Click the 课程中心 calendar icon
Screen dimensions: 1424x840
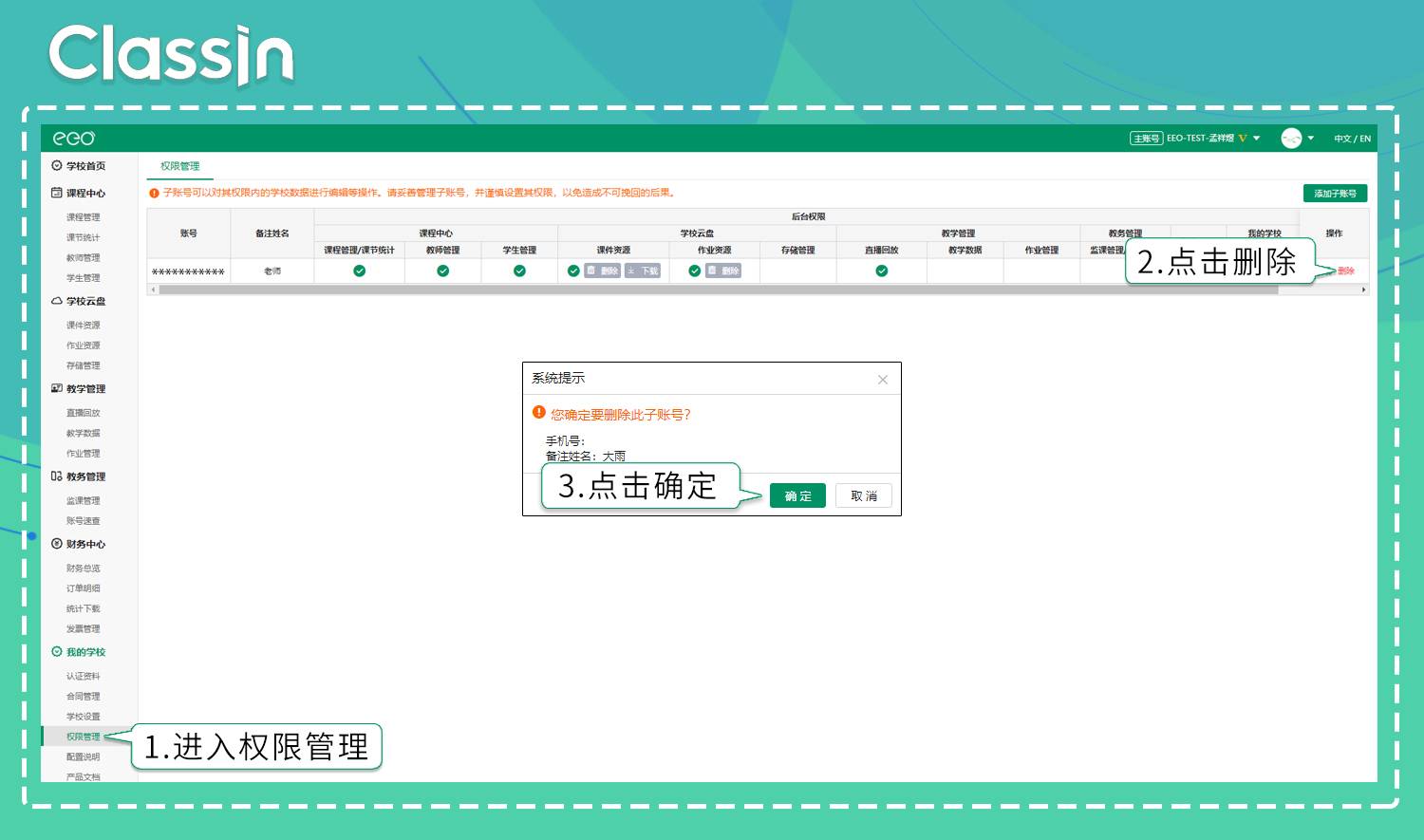coord(57,193)
